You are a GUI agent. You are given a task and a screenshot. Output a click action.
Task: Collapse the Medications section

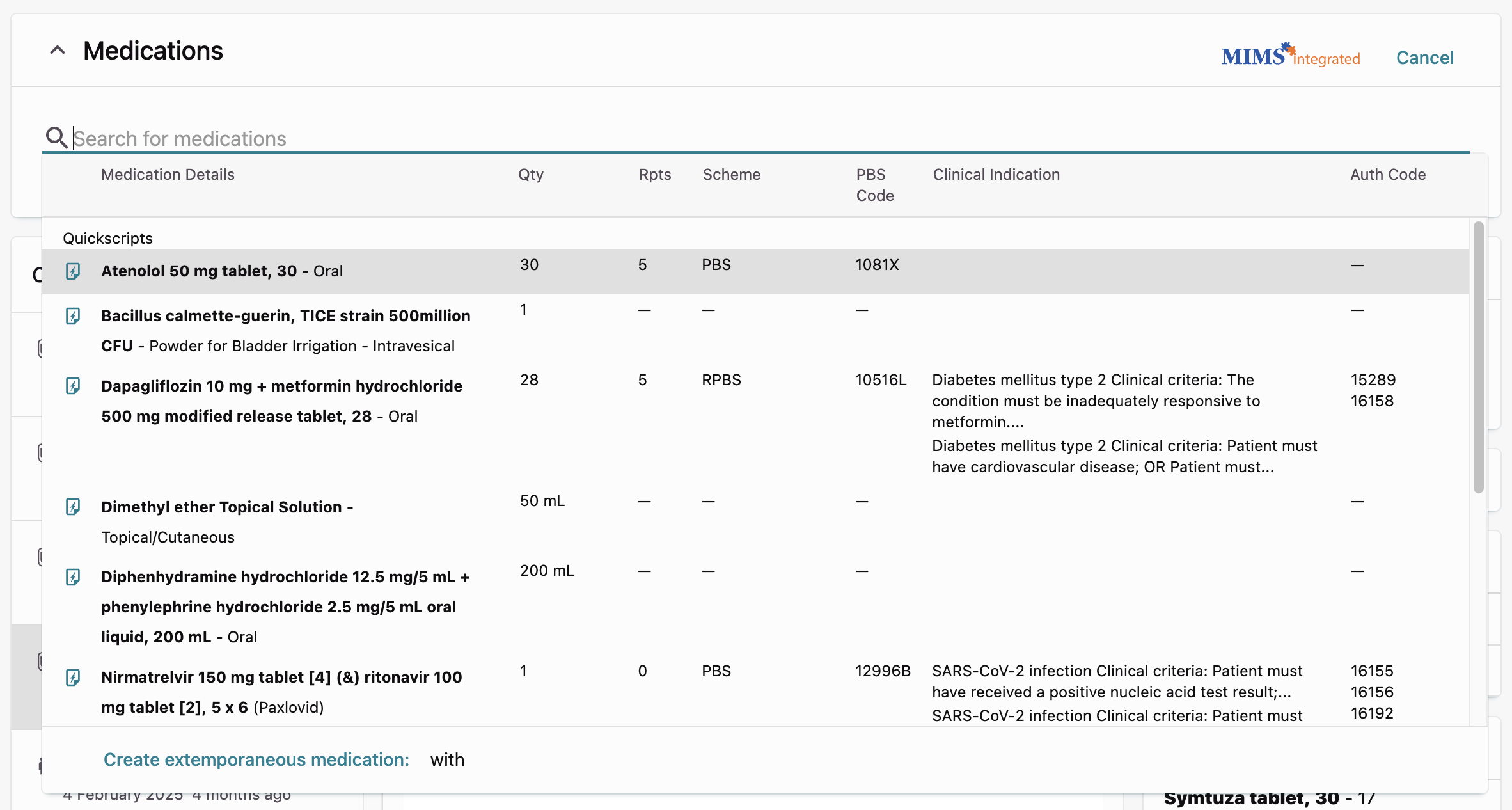[x=58, y=50]
